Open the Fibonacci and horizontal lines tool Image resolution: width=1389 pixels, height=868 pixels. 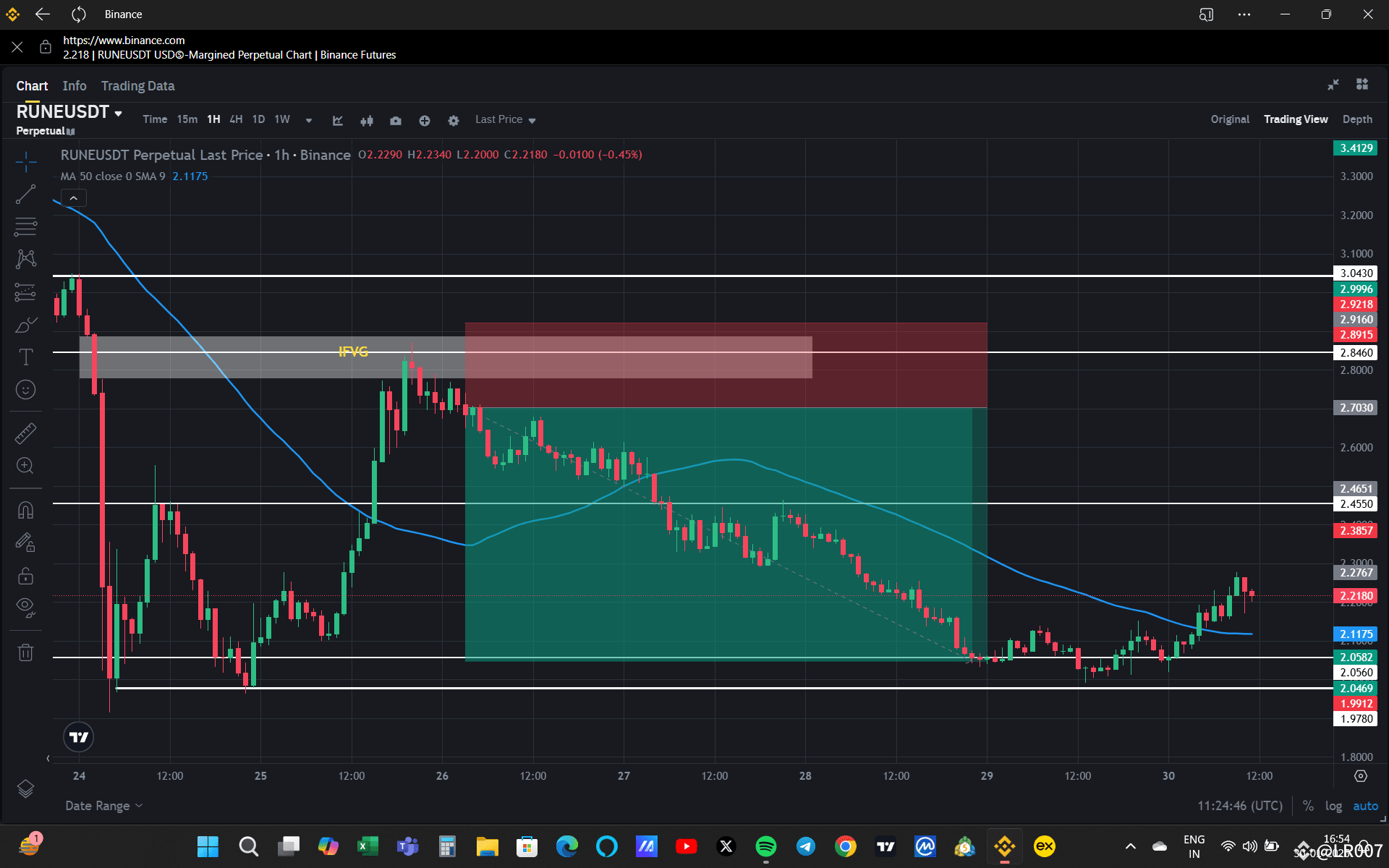pyautogui.click(x=25, y=227)
